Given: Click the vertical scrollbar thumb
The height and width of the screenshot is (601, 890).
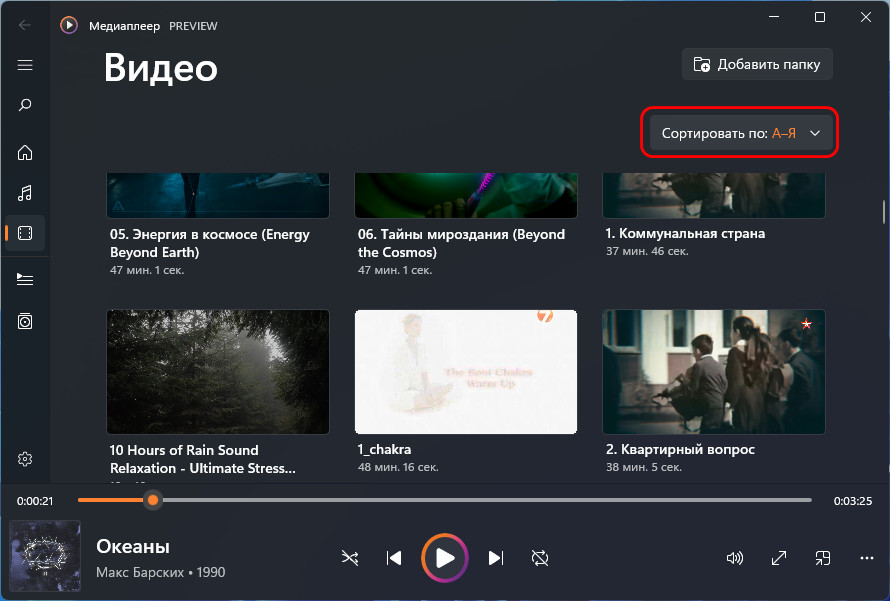Looking at the screenshot, I should tap(884, 212).
